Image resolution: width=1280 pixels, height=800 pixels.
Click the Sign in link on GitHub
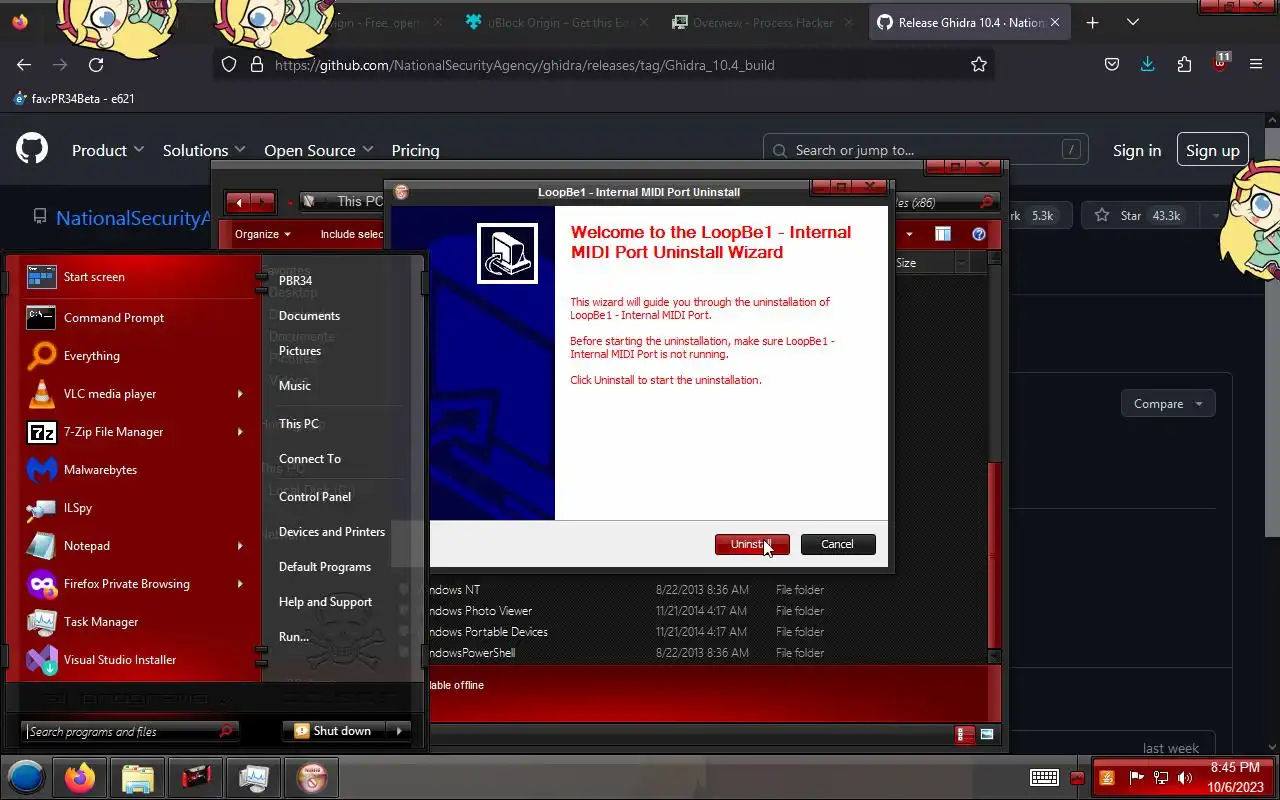[1137, 150]
